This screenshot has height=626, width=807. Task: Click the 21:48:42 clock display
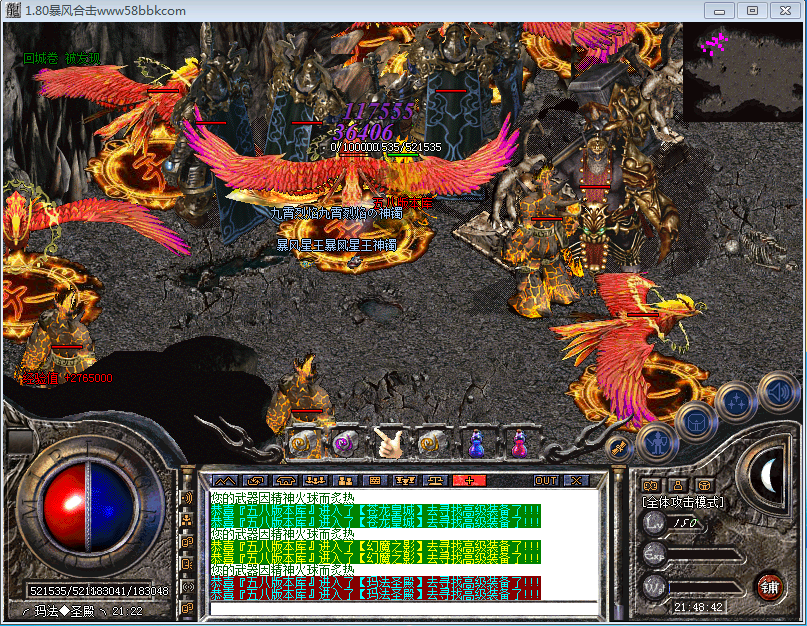(x=698, y=607)
